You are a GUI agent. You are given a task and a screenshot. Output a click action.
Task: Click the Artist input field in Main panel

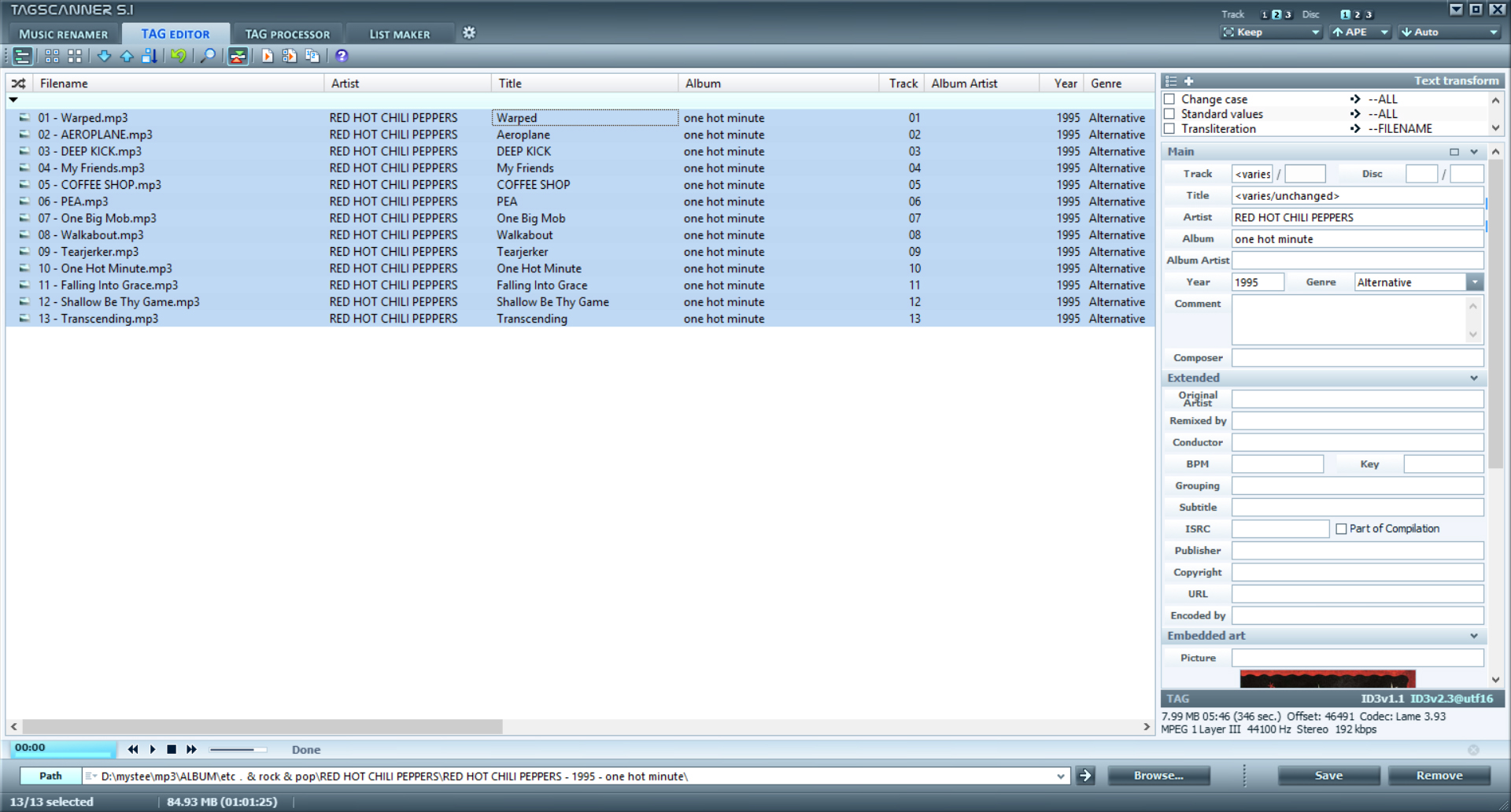[x=1358, y=217]
